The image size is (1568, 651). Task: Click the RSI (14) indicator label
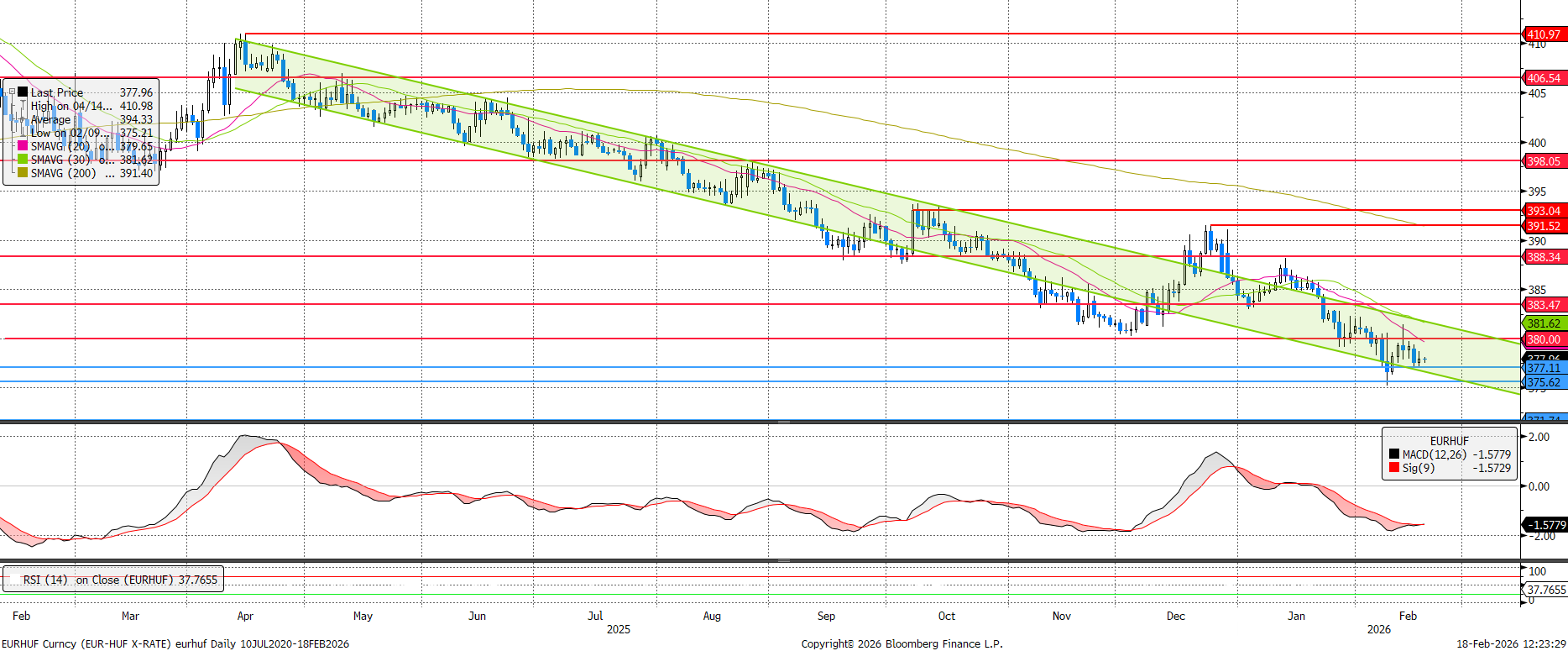coord(45,580)
